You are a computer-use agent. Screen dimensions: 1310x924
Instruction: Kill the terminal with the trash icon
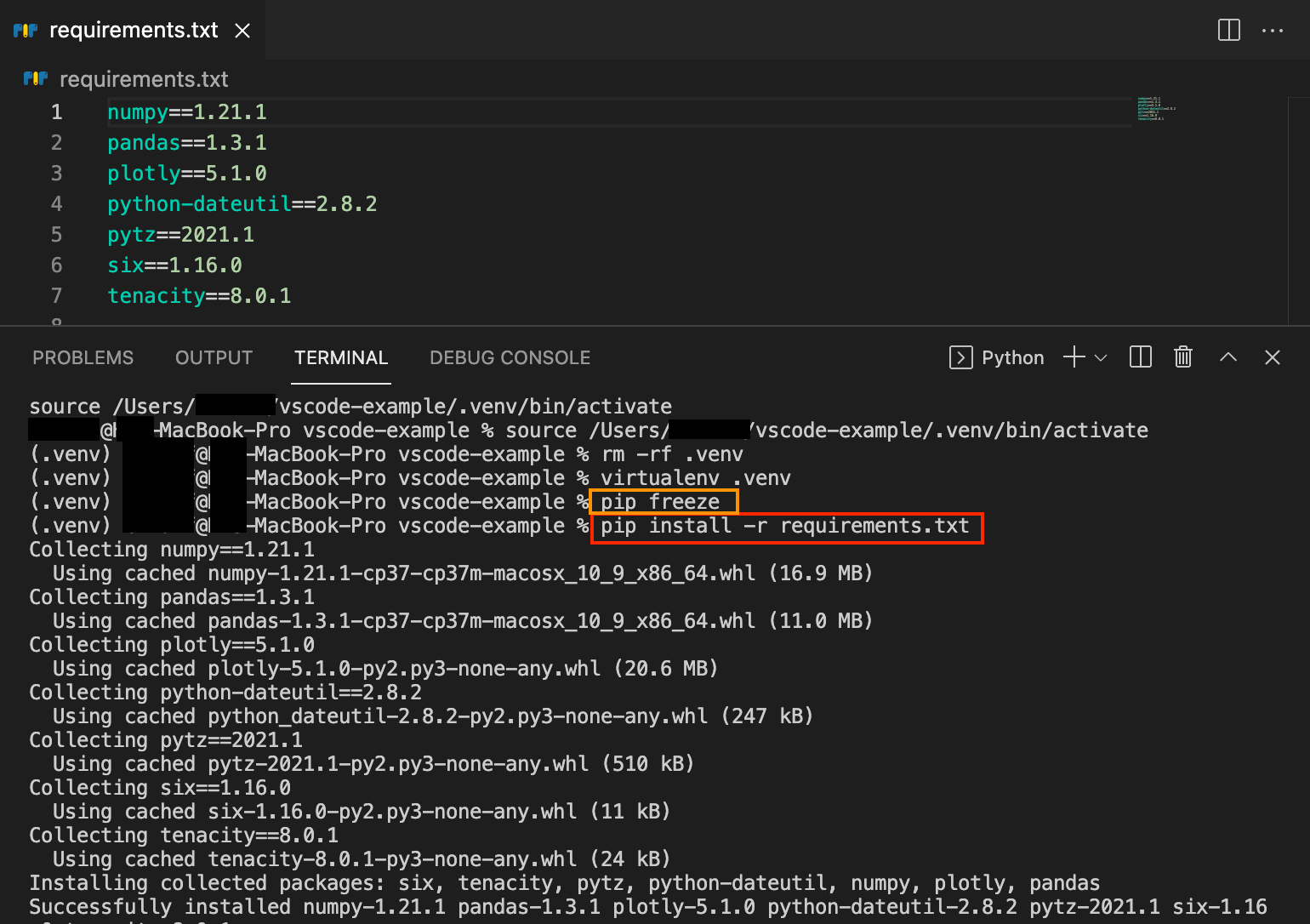click(1183, 357)
